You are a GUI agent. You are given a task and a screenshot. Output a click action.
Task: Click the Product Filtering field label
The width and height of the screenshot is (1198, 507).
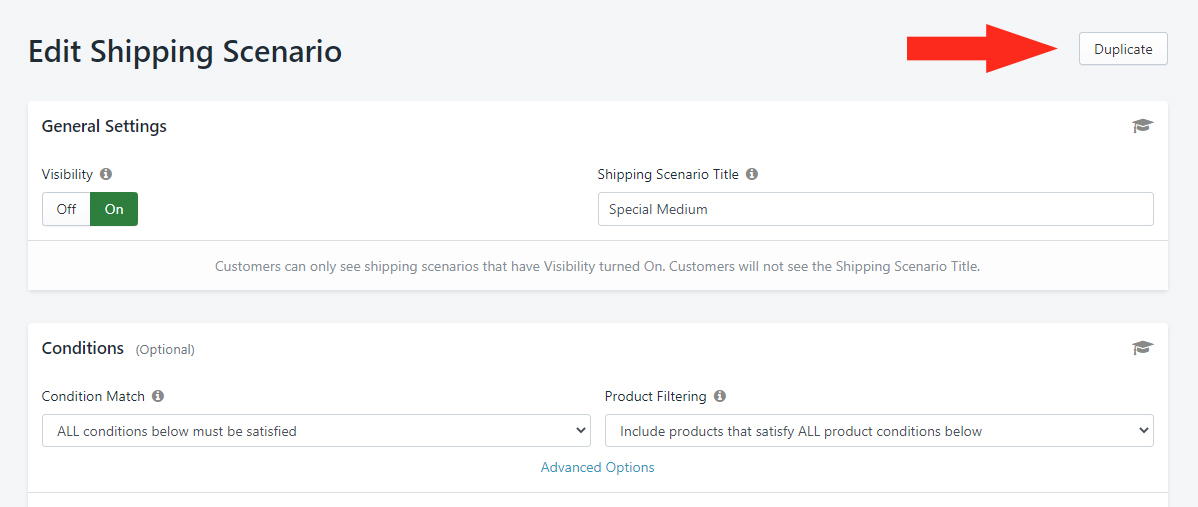coord(655,396)
